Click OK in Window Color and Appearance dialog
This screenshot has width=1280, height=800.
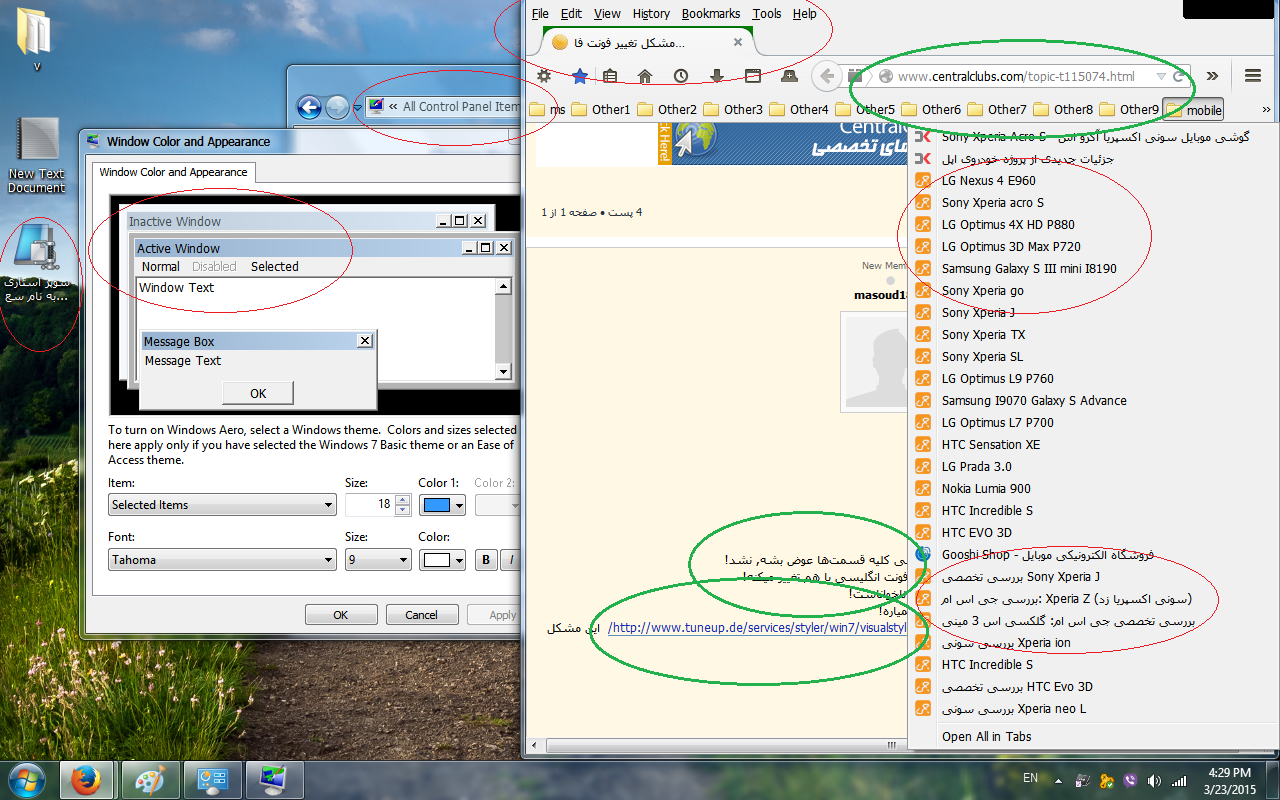(341, 615)
